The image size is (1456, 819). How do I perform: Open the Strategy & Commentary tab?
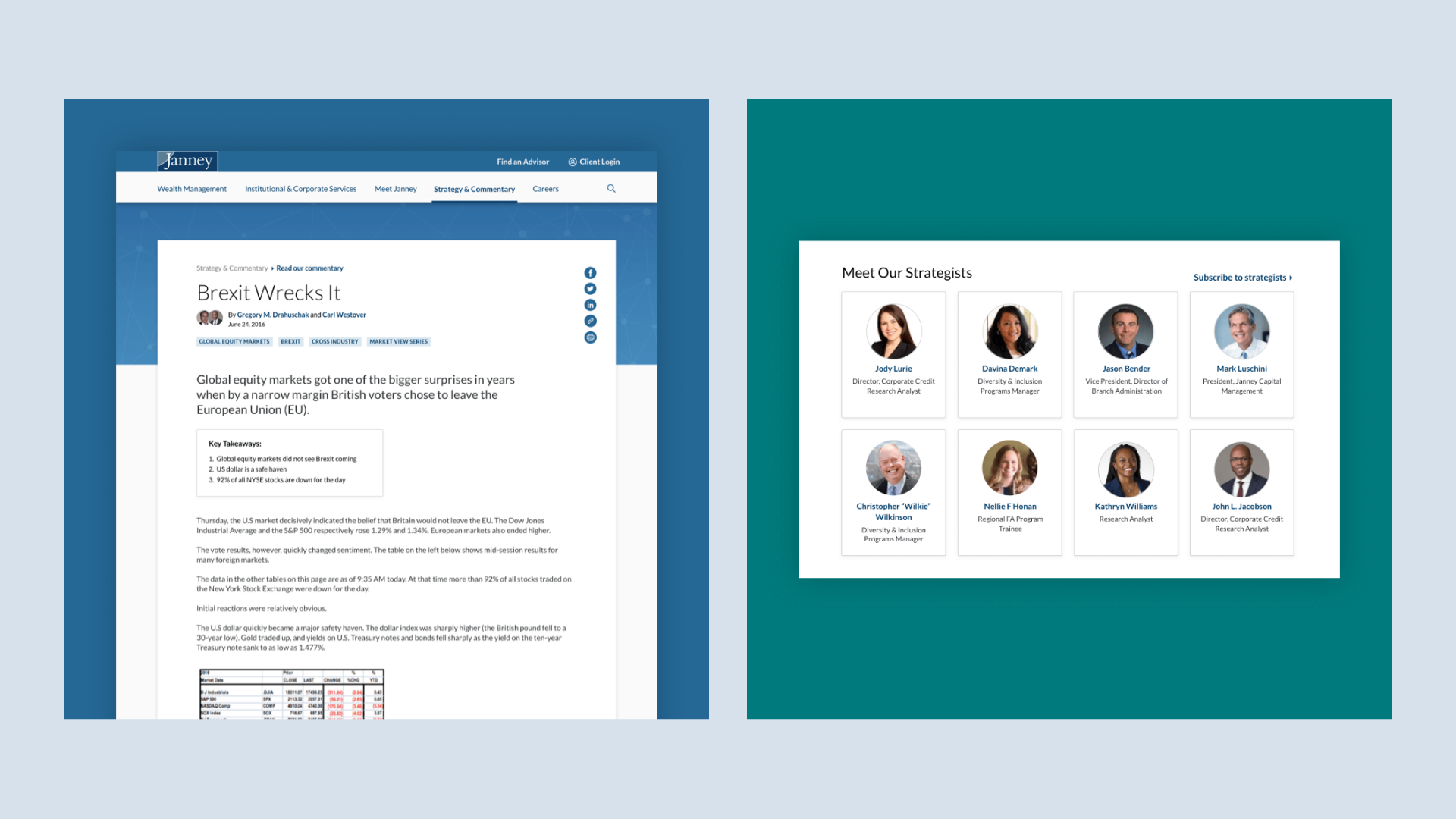(x=474, y=189)
